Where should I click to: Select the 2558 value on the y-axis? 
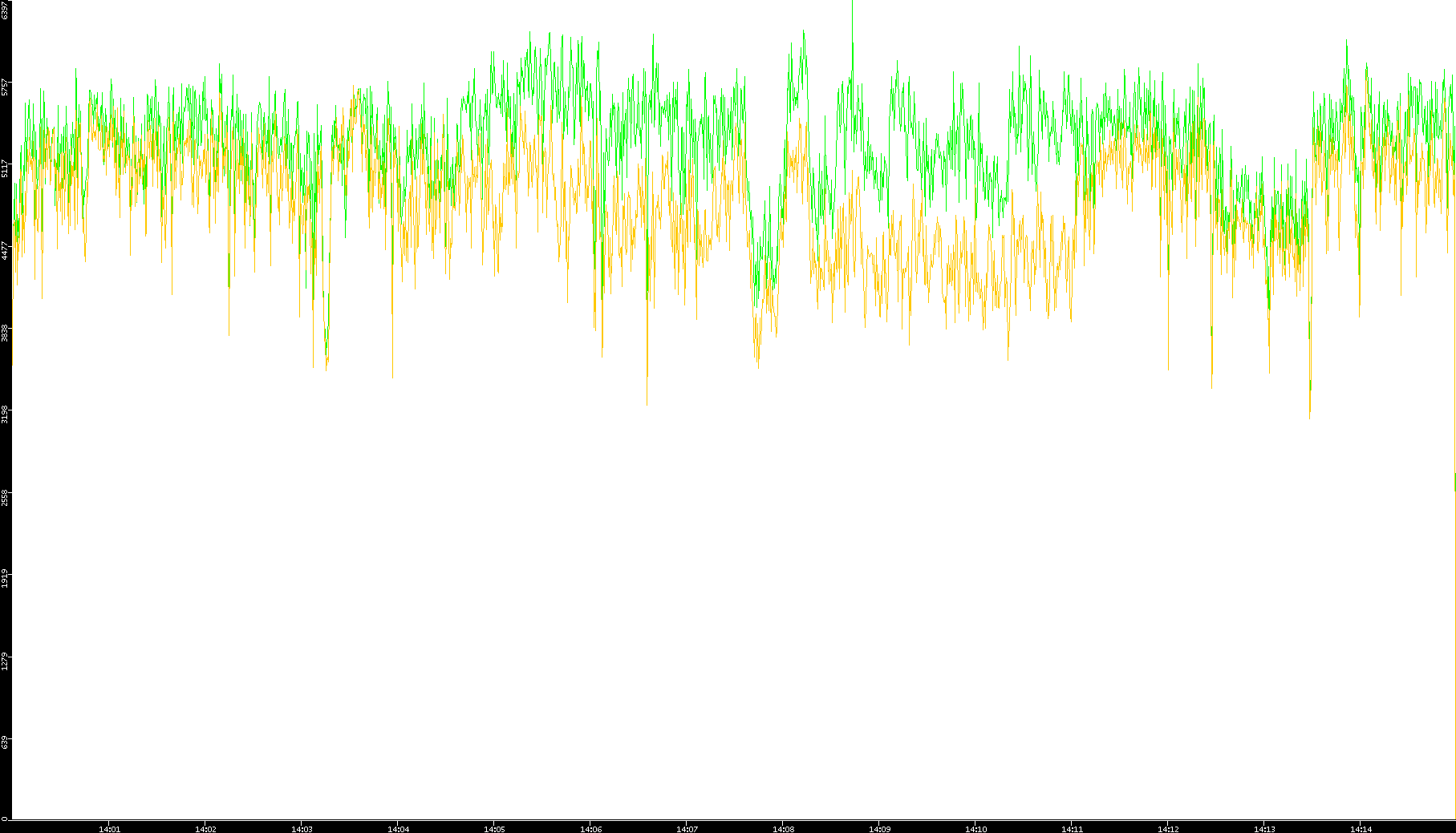tap(5, 497)
